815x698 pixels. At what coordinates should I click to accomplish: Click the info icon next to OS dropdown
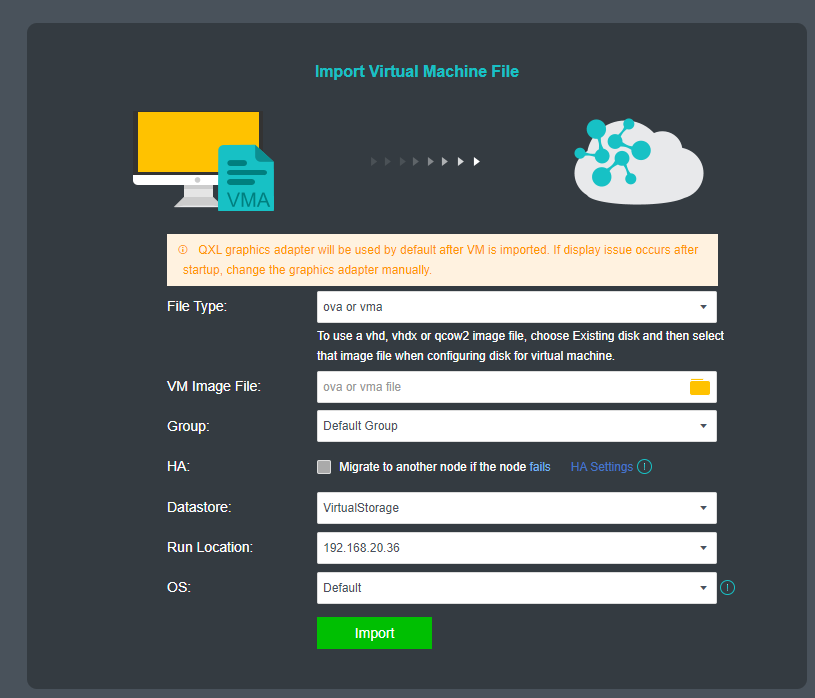tap(728, 587)
